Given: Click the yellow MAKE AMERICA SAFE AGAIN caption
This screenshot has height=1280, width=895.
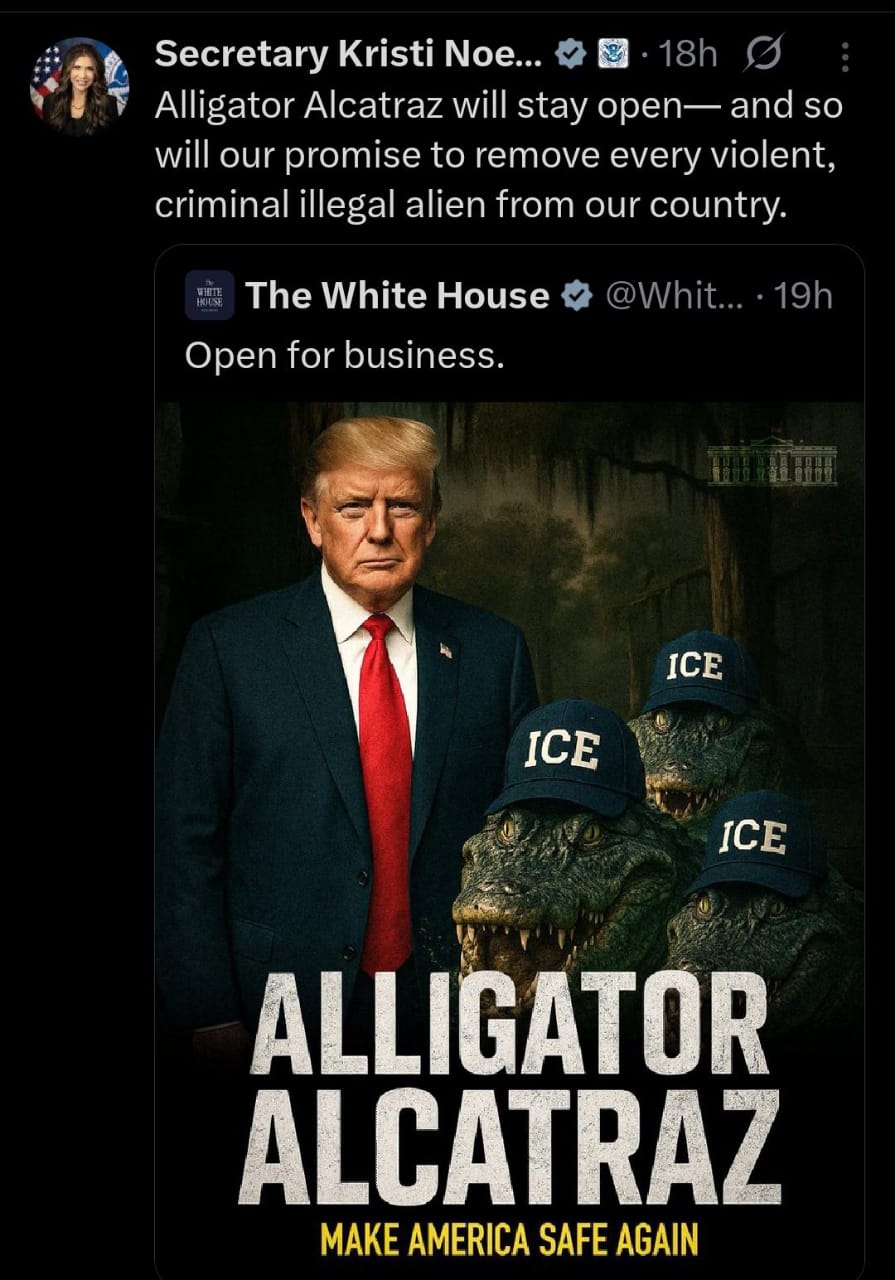Looking at the screenshot, I should [508, 1240].
